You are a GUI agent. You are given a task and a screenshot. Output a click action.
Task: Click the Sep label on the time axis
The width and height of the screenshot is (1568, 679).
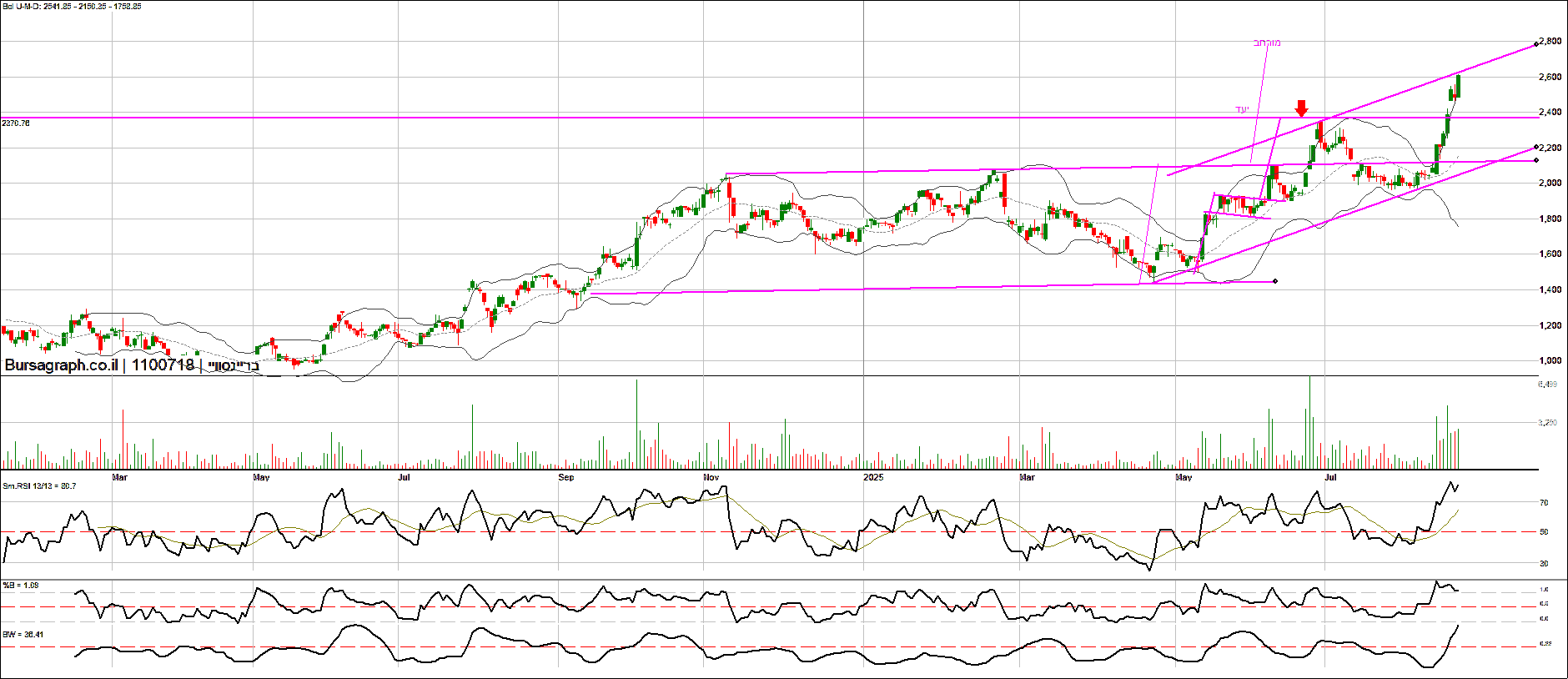[565, 478]
